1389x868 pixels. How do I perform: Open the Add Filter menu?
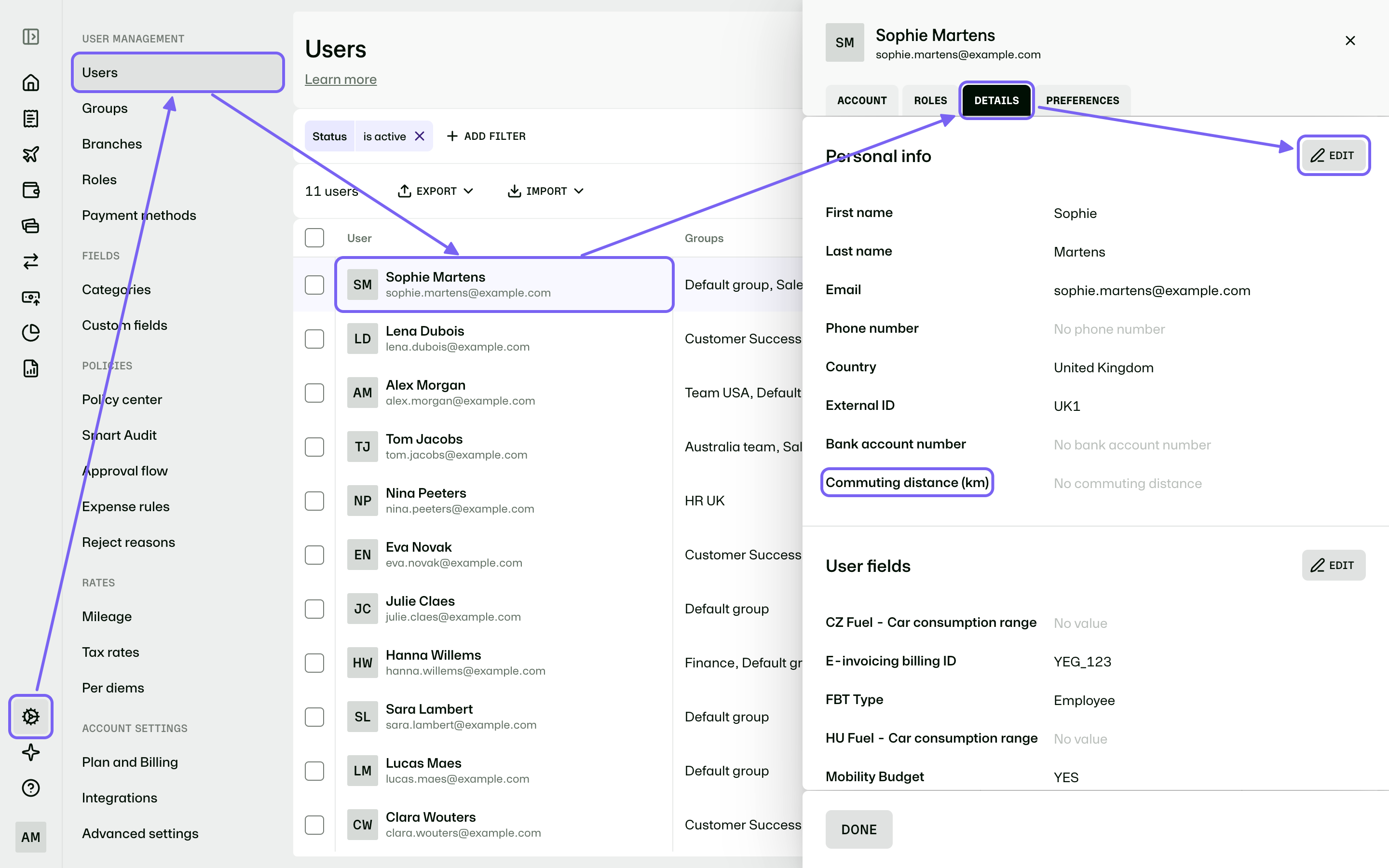(x=486, y=136)
